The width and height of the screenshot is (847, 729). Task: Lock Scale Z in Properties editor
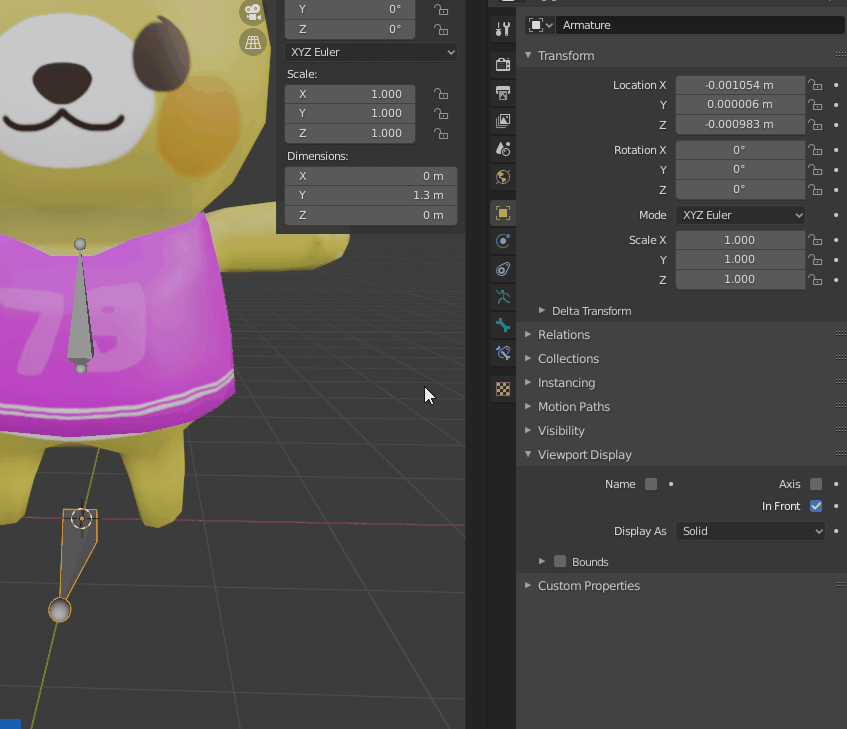point(815,280)
